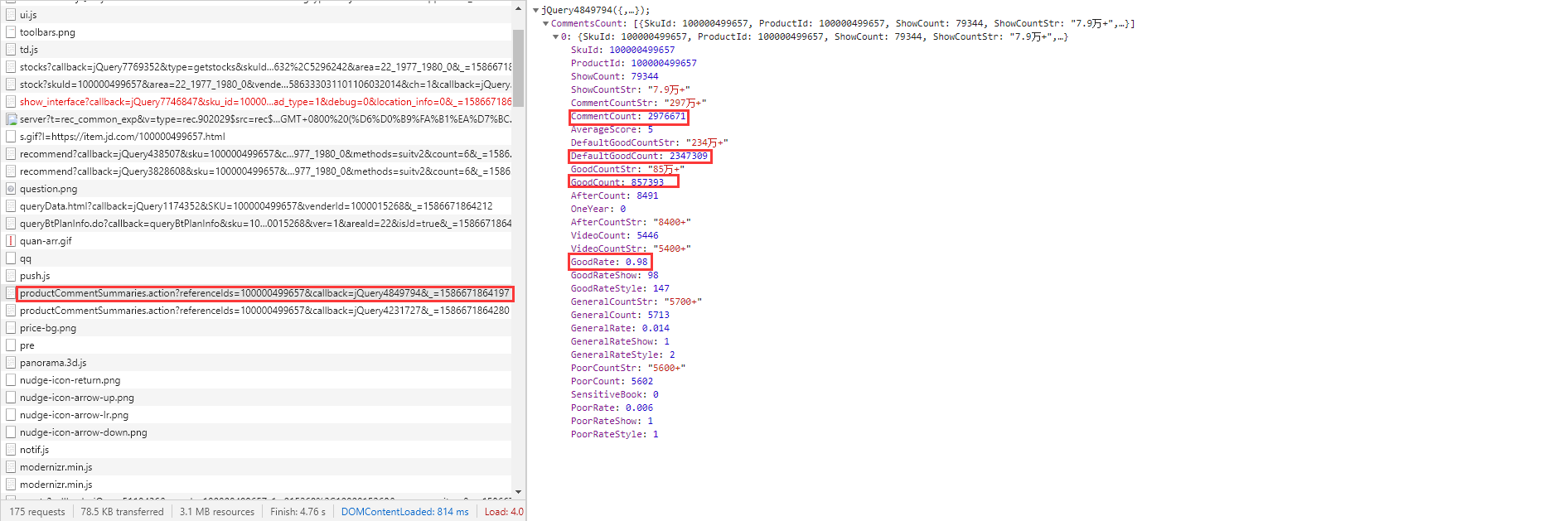Click the Finish: 4.76 s status entry
The width and height of the screenshot is (1568, 521).
point(298,512)
